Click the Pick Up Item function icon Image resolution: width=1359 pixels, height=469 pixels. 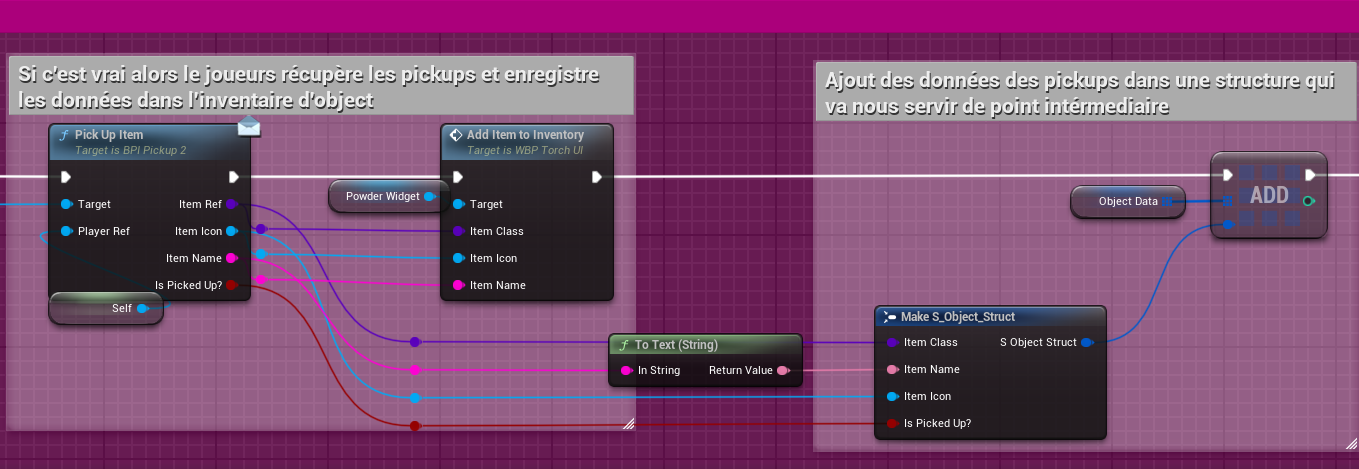(64, 135)
